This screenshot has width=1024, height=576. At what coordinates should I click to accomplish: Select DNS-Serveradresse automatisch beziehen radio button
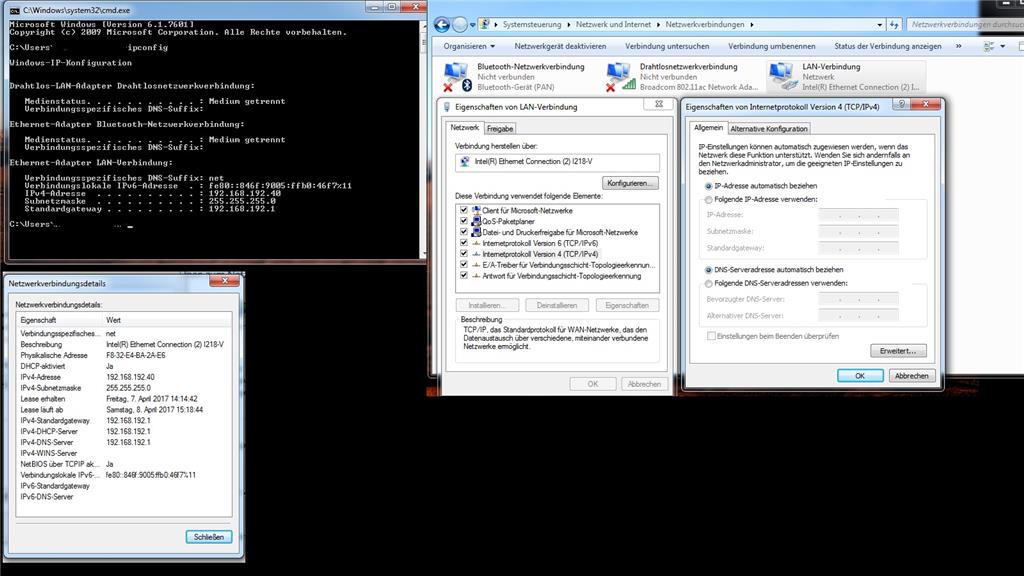pyautogui.click(x=709, y=270)
